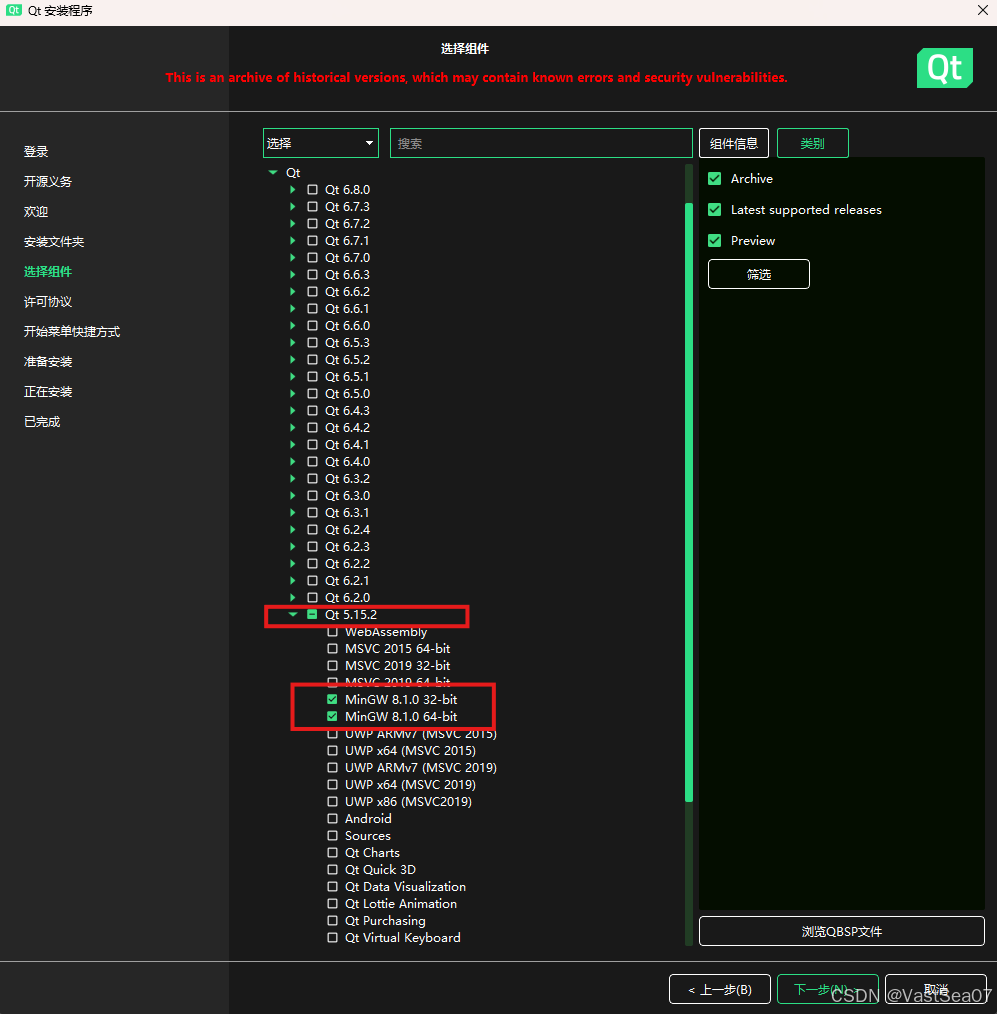This screenshot has height=1014, width=997.
Task: Select 选择组件 step in sidebar
Action: [x=48, y=272]
